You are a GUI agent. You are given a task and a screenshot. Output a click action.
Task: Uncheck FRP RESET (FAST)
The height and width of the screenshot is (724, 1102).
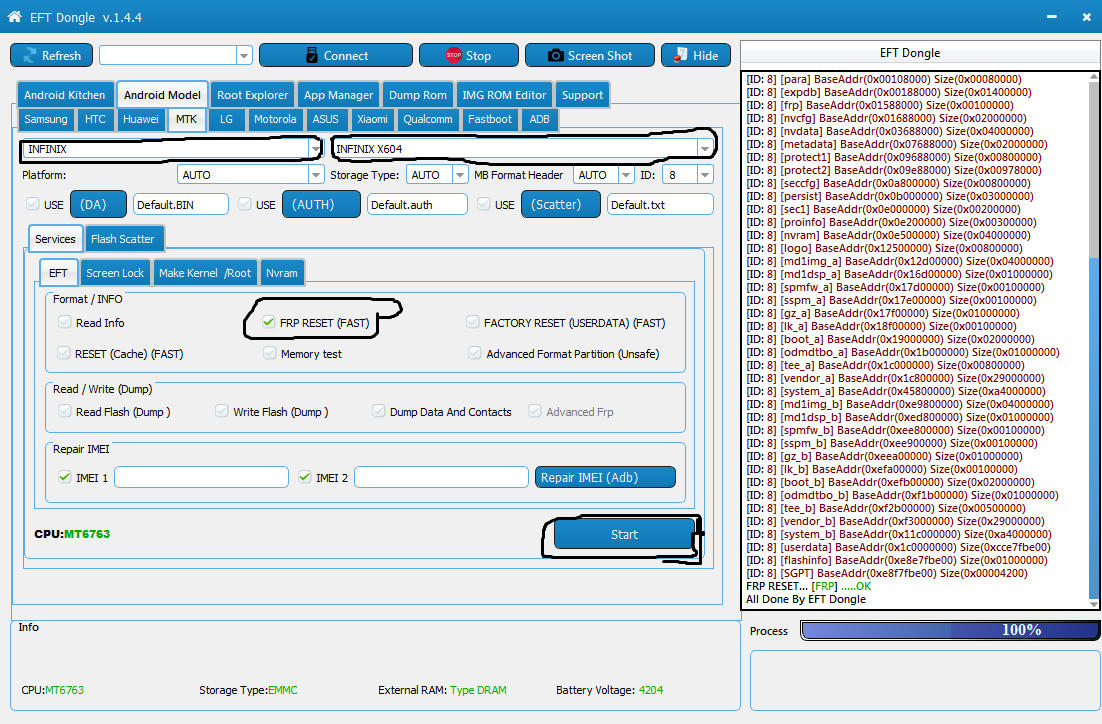[268, 322]
